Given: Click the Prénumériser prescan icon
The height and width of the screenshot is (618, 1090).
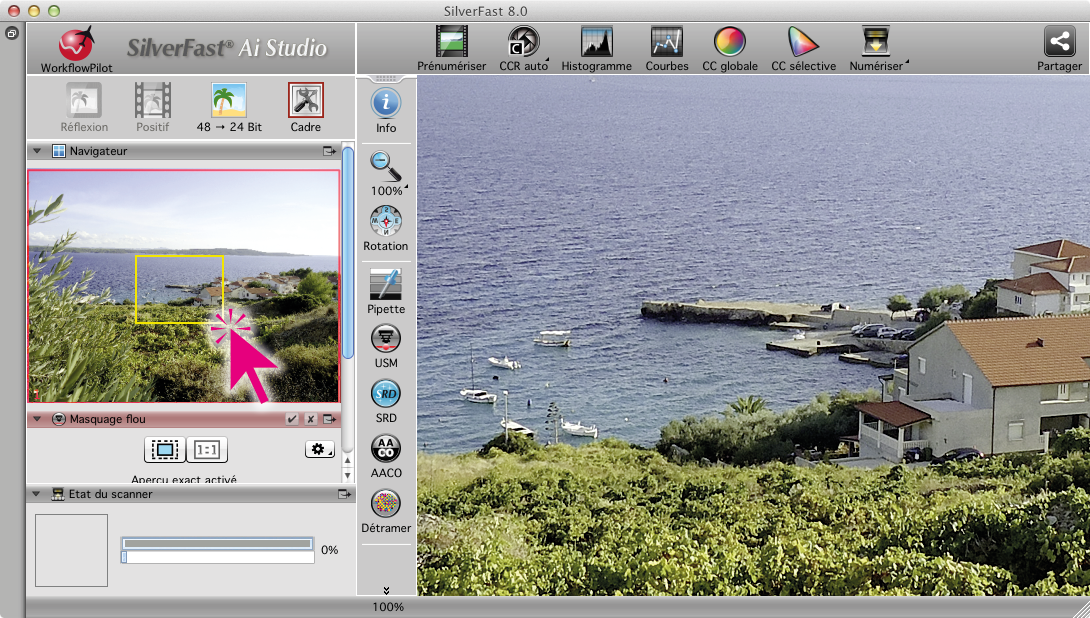Looking at the screenshot, I should (452, 42).
